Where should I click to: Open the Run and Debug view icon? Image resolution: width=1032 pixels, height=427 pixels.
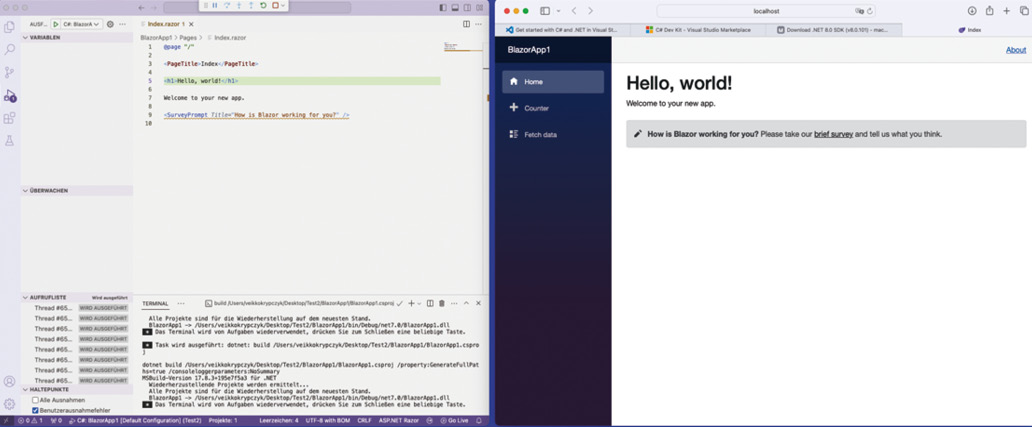(9, 95)
